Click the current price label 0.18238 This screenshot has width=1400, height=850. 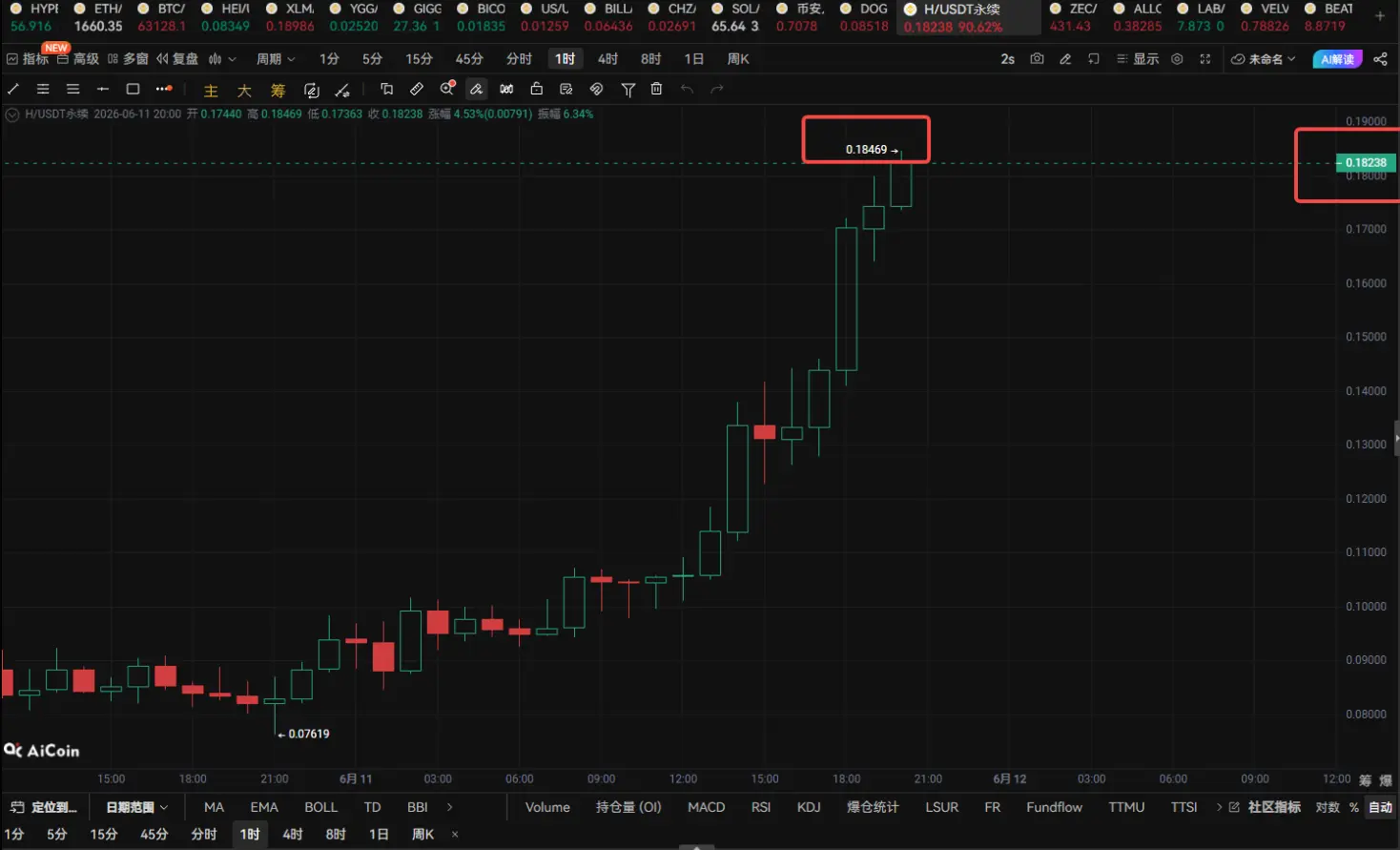[x=1367, y=162]
